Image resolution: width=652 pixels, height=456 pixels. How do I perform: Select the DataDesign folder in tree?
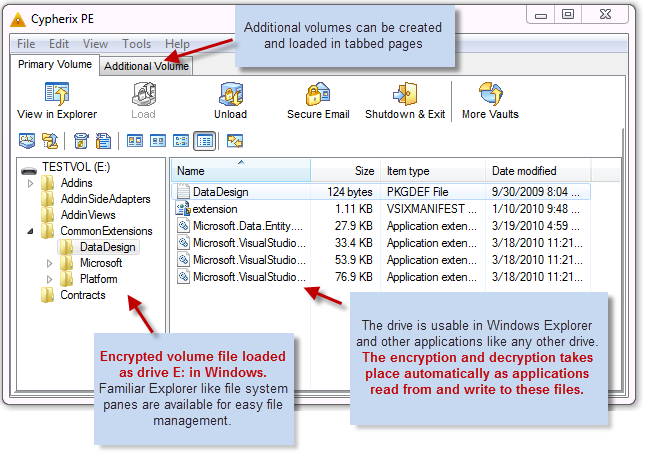pyautogui.click(x=107, y=247)
